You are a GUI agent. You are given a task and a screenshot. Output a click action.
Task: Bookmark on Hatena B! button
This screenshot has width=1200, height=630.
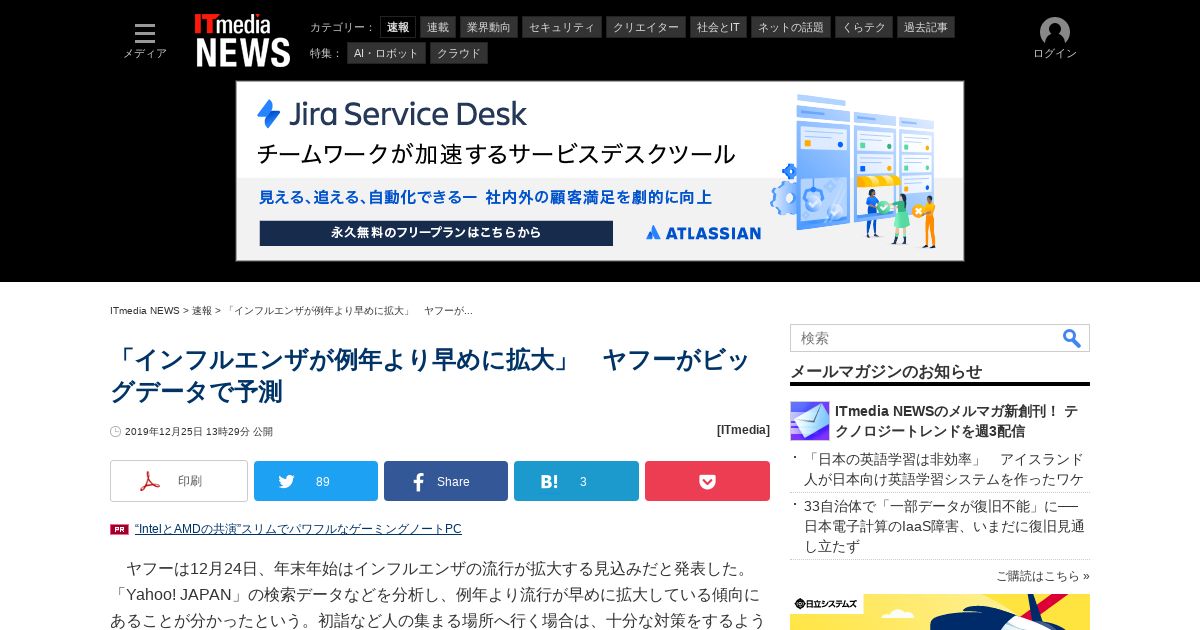point(576,481)
